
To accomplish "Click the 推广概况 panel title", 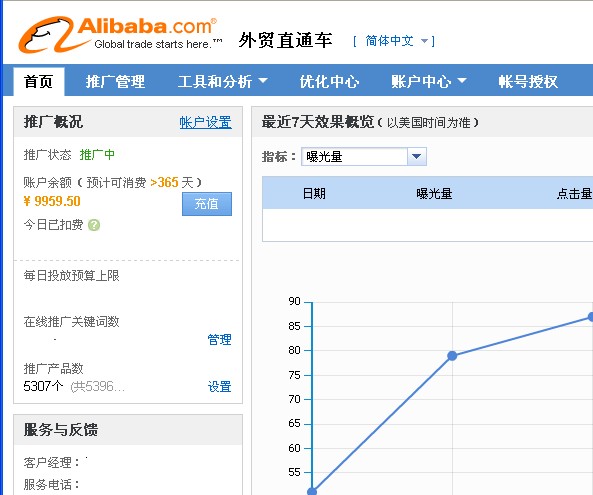I will pyautogui.click(x=53, y=122).
